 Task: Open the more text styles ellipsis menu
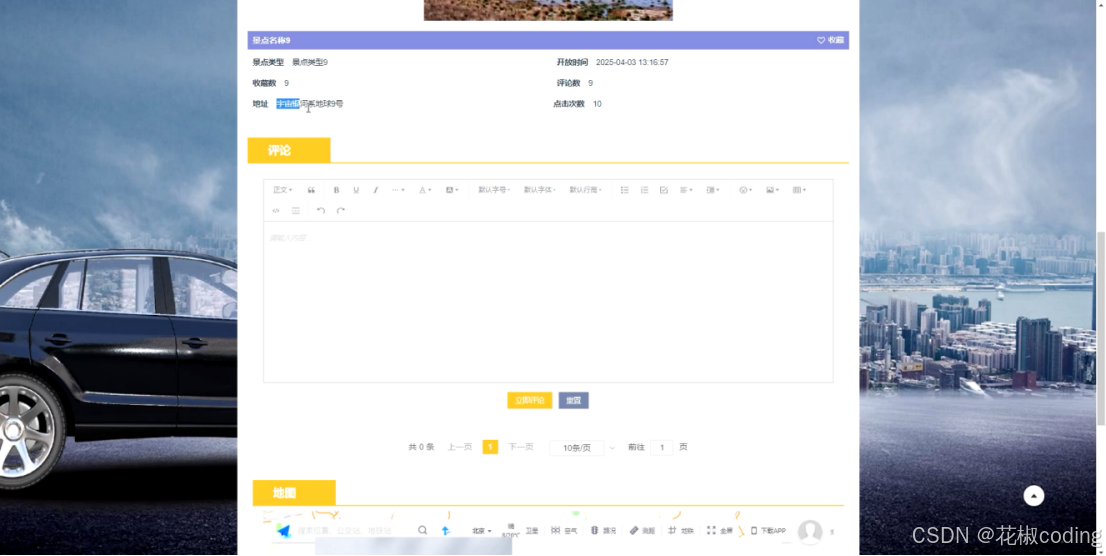coord(398,191)
